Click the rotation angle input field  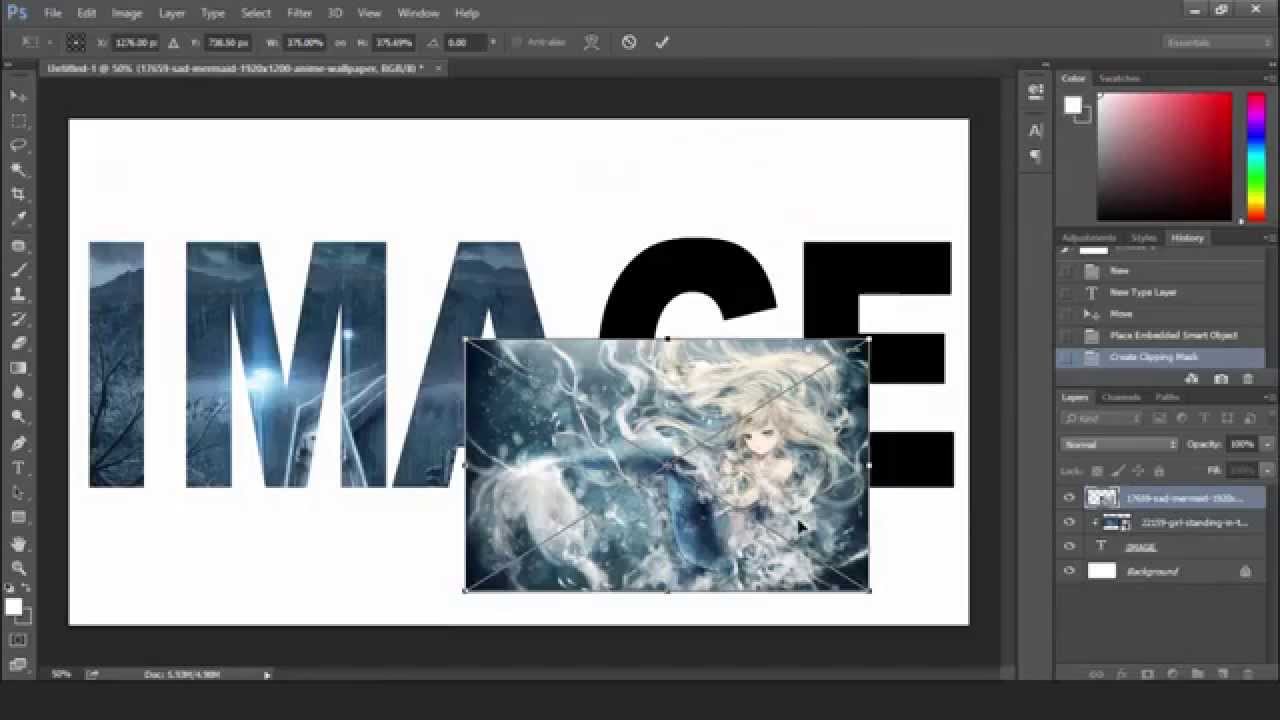pos(466,43)
